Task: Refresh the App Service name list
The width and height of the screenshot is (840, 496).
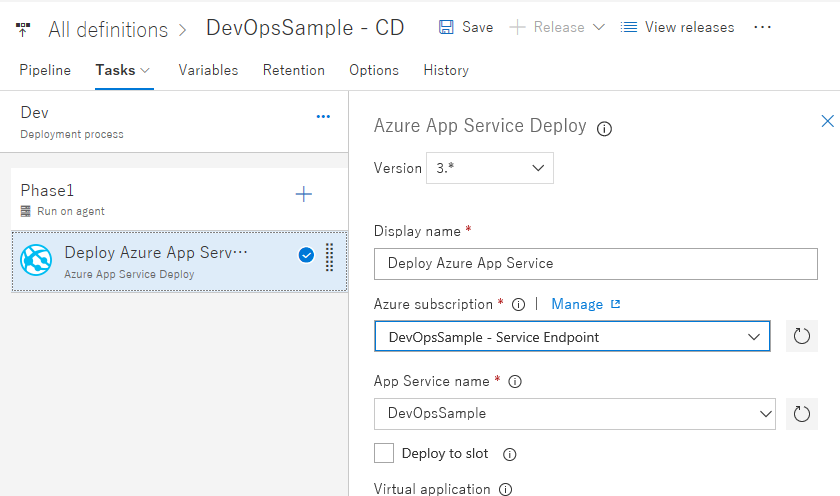Action: (x=801, y=414)
